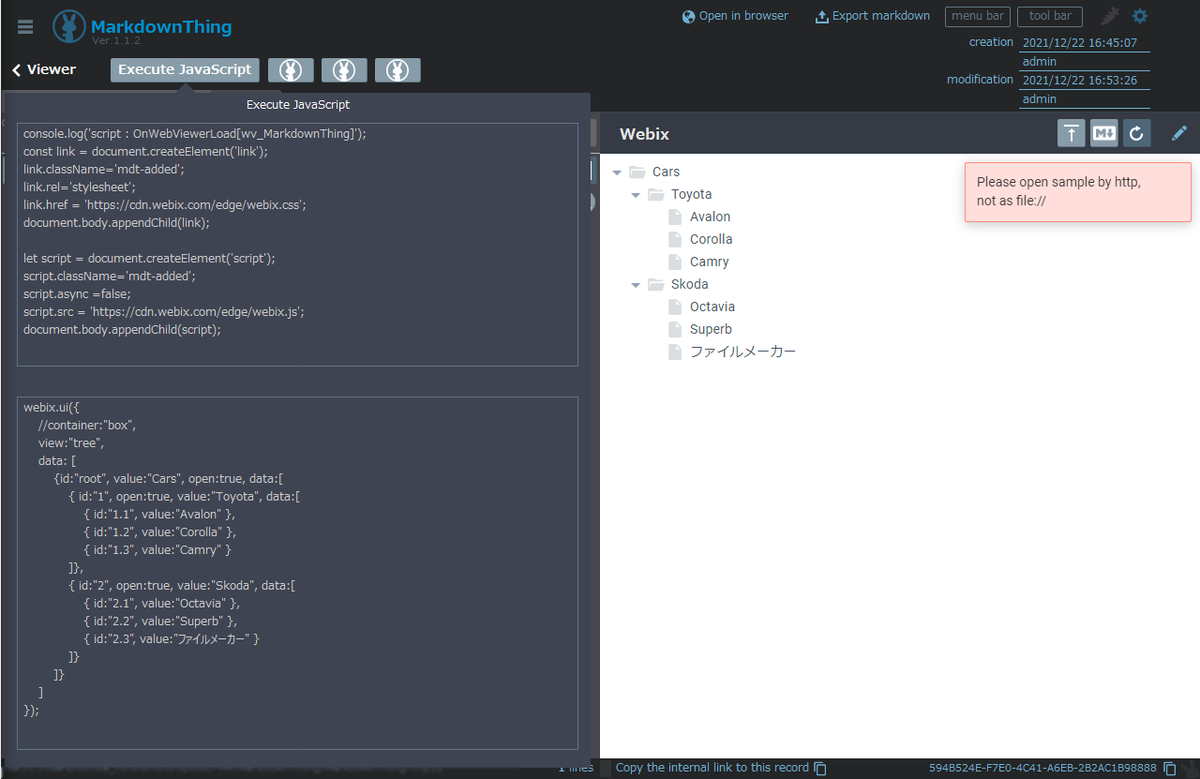Image resolution: width=1200 pixels, height=779 pixels.
Task: Select Octavia label in the tree
Action: (712, 307)
